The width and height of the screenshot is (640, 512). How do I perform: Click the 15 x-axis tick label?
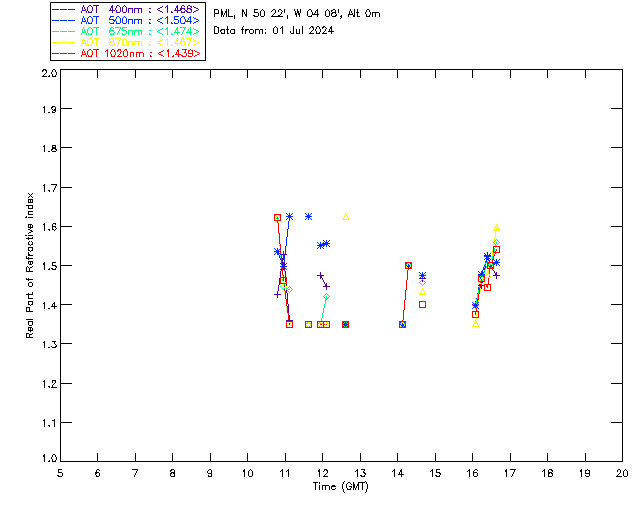tap(435, 473)
